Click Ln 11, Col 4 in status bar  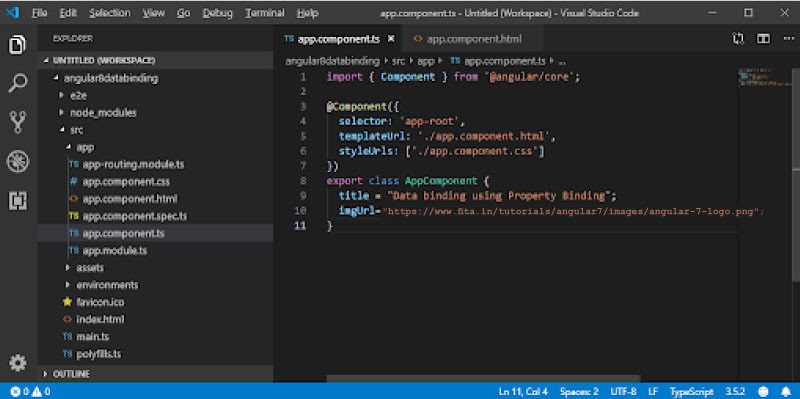(523, 392)
